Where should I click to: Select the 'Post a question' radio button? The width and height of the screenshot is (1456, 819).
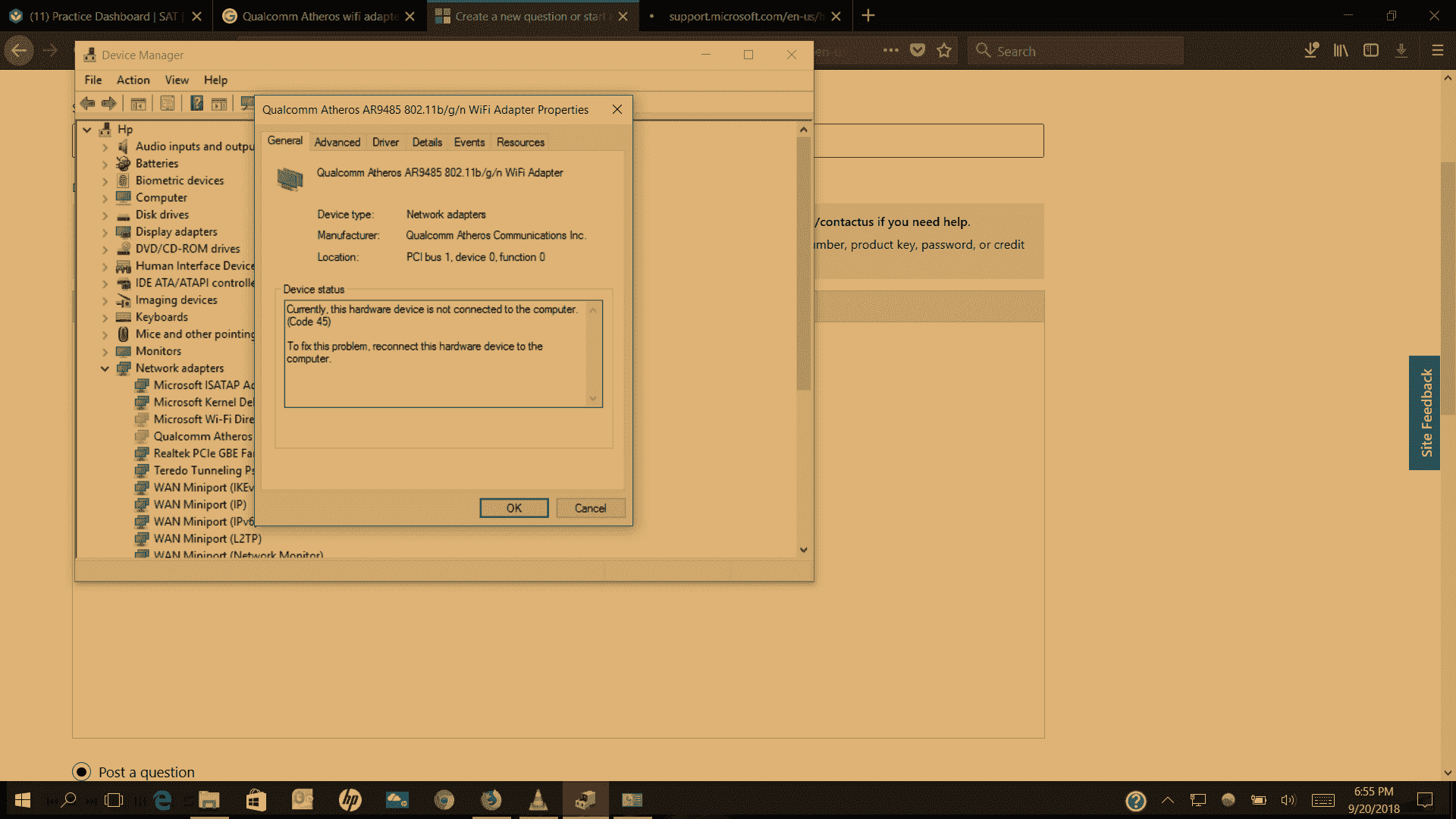tap(81, 771)
